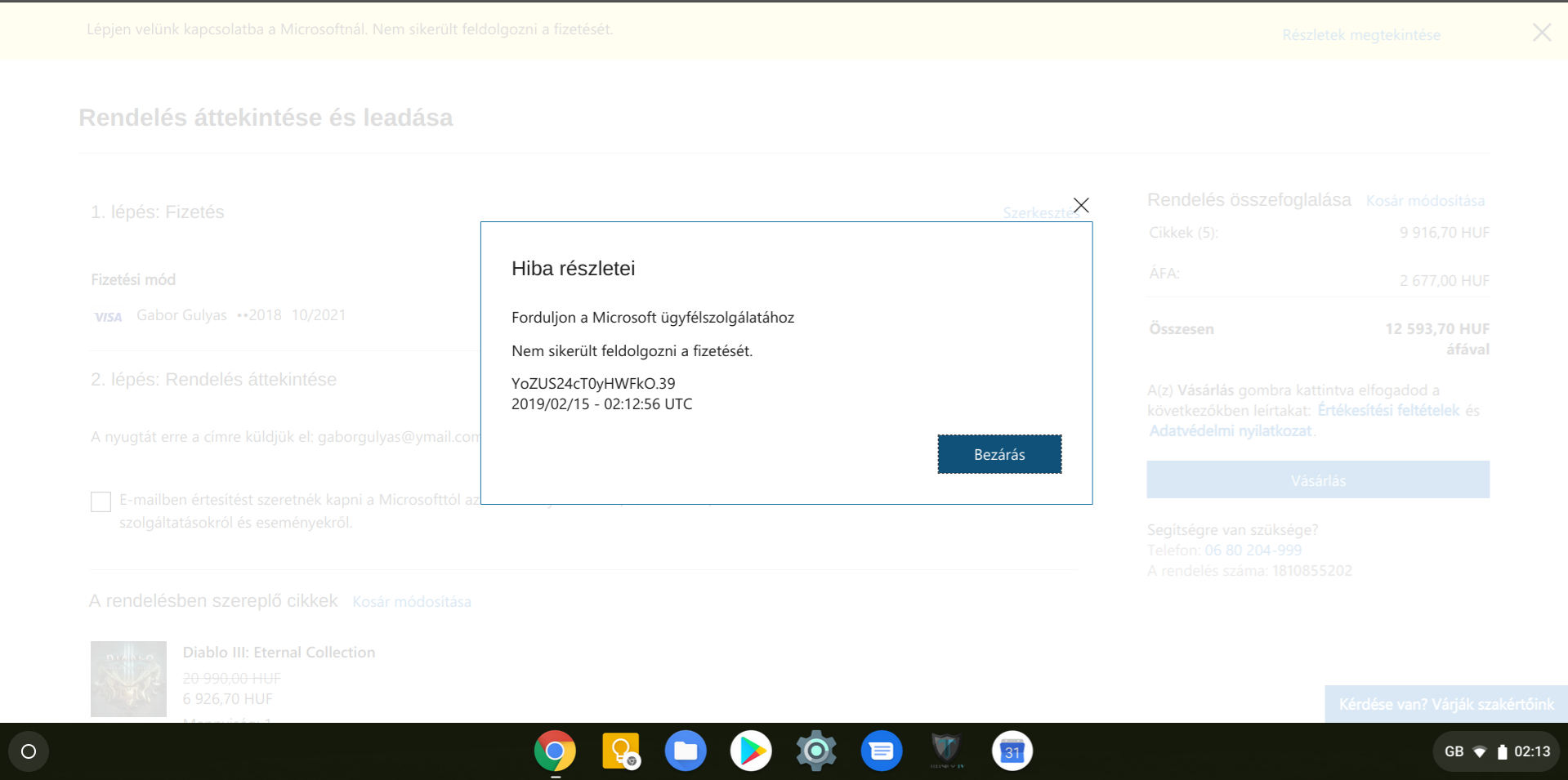The width and height of the screenshot is (1568, 780).
Task: Open the Kérdése van? expert chat widget
Action: tap(1446, 704)
